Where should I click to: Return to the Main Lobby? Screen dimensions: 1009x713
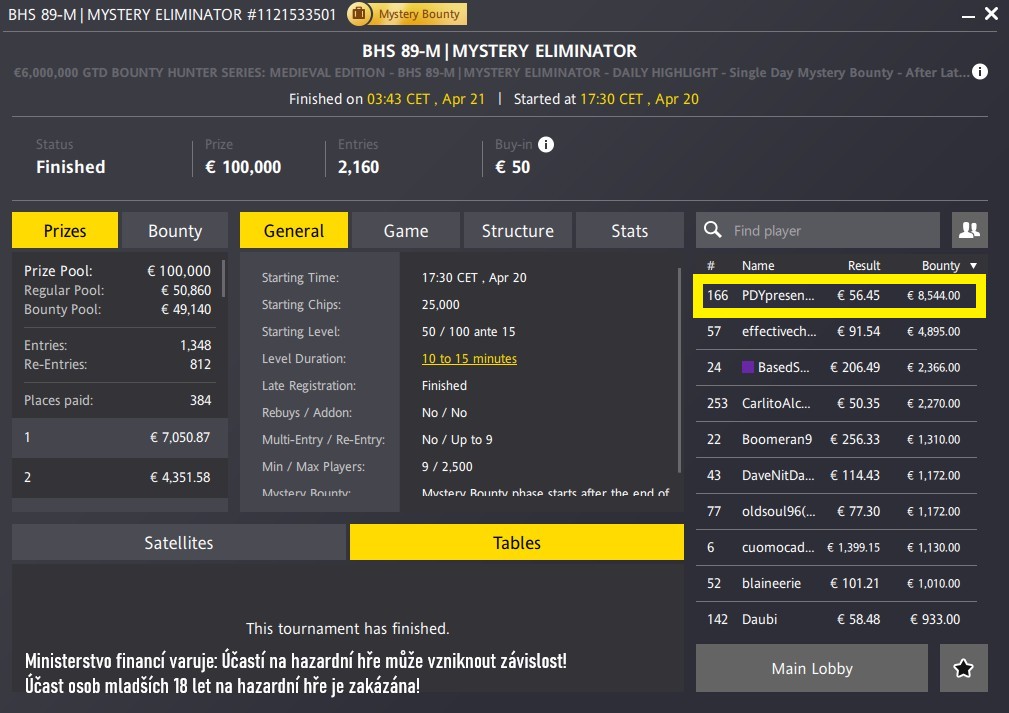[x=812, y=669]
